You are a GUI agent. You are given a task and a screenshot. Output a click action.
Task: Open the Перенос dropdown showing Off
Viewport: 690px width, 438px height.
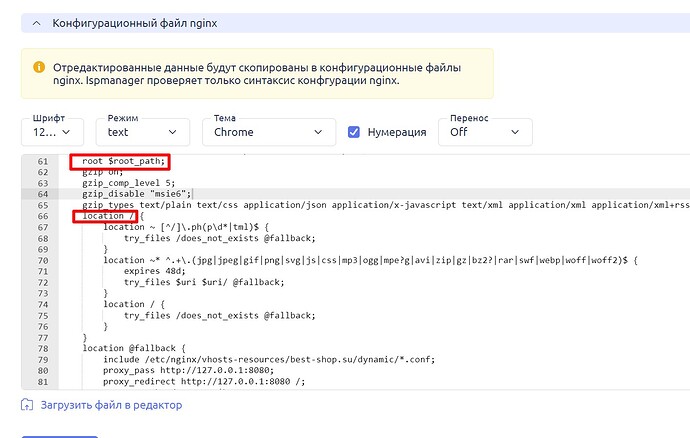[485, 132]
